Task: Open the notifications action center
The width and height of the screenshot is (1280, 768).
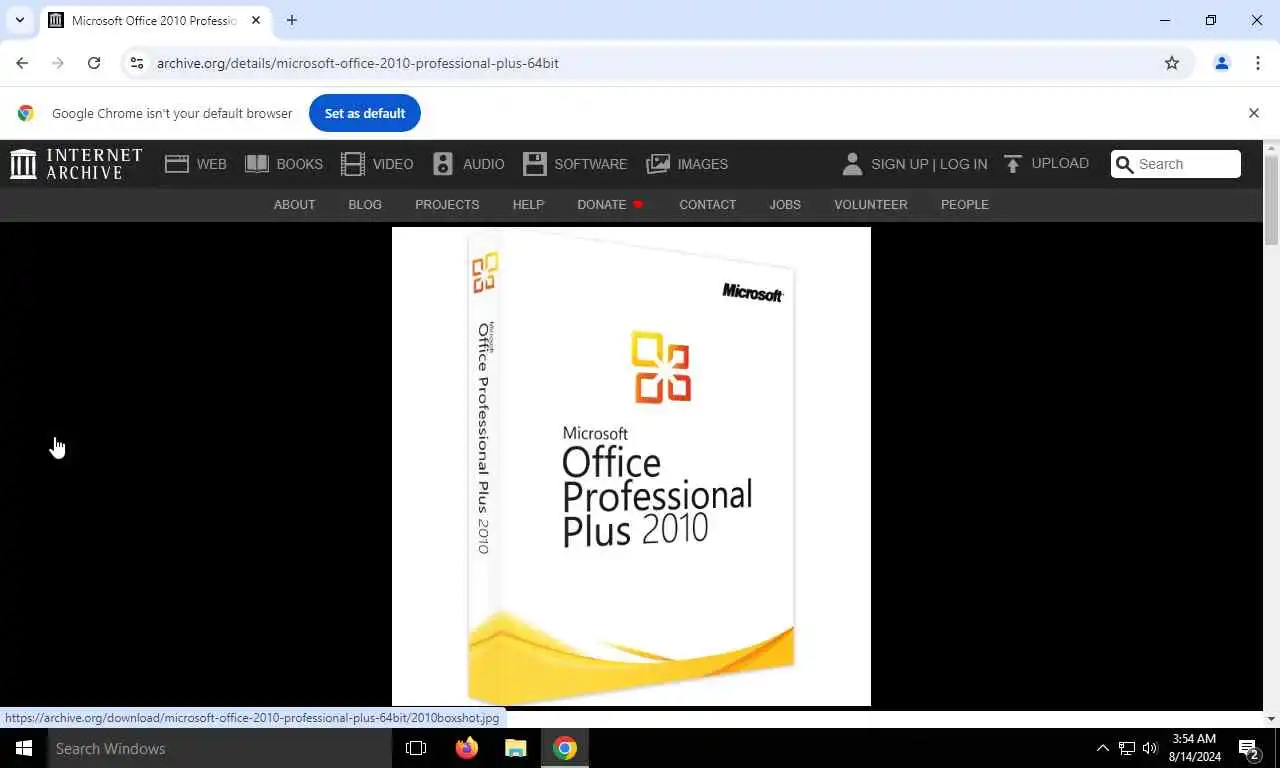Action: 1248,748
